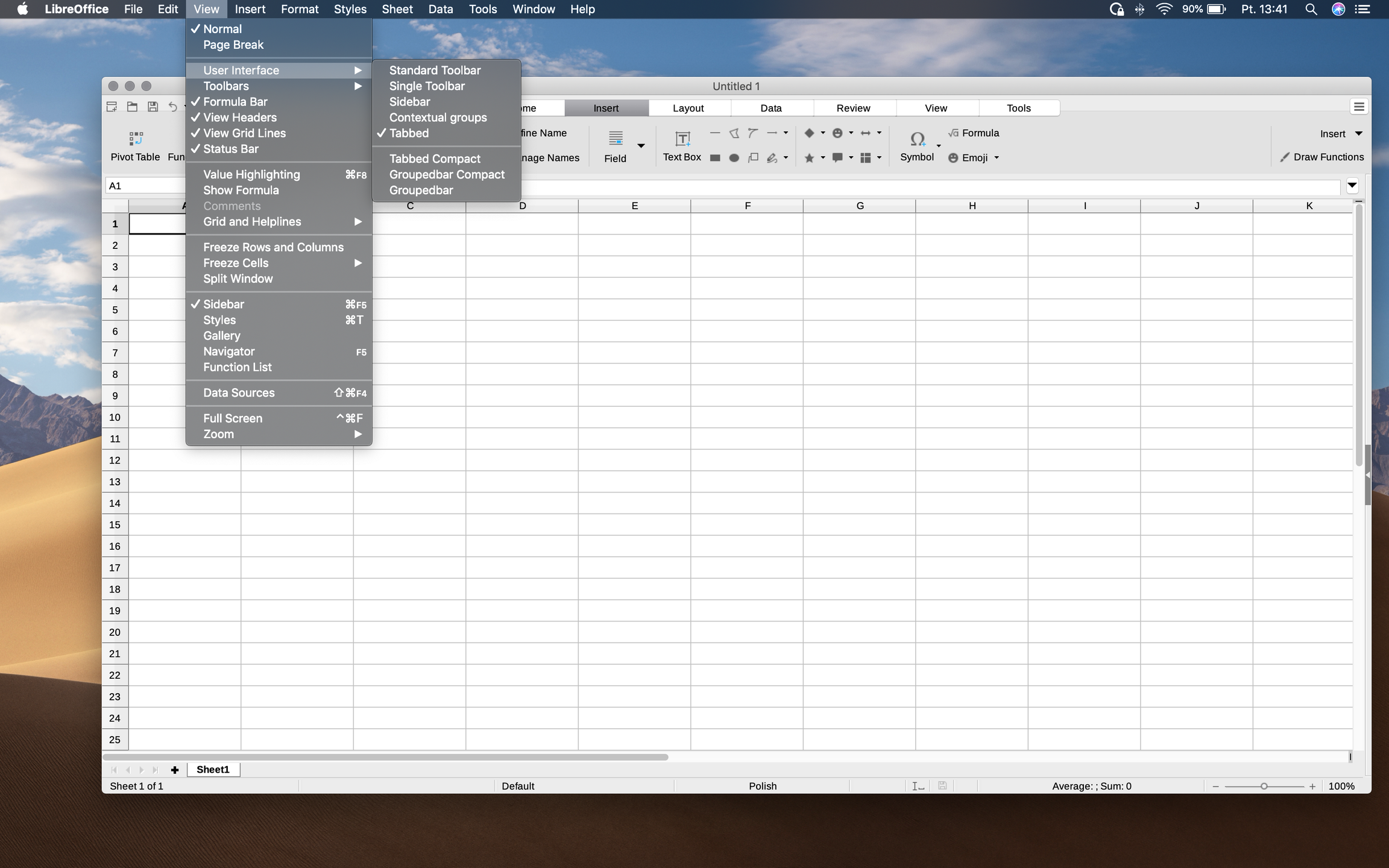
Task: Select the Double arrow block arrows tool
Action: pyautogui.click(x=866, y=133)
